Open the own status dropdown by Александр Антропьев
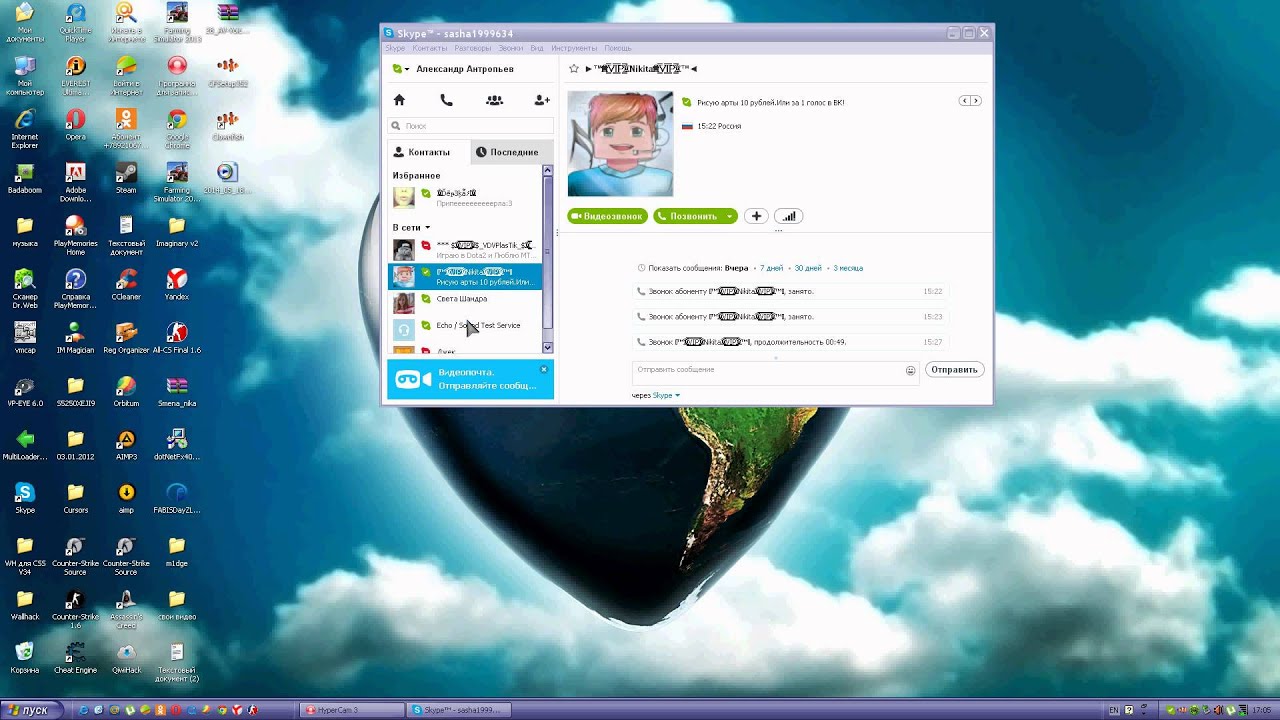This screenshot has width=1280, height=720. click(x=401, y=69)
